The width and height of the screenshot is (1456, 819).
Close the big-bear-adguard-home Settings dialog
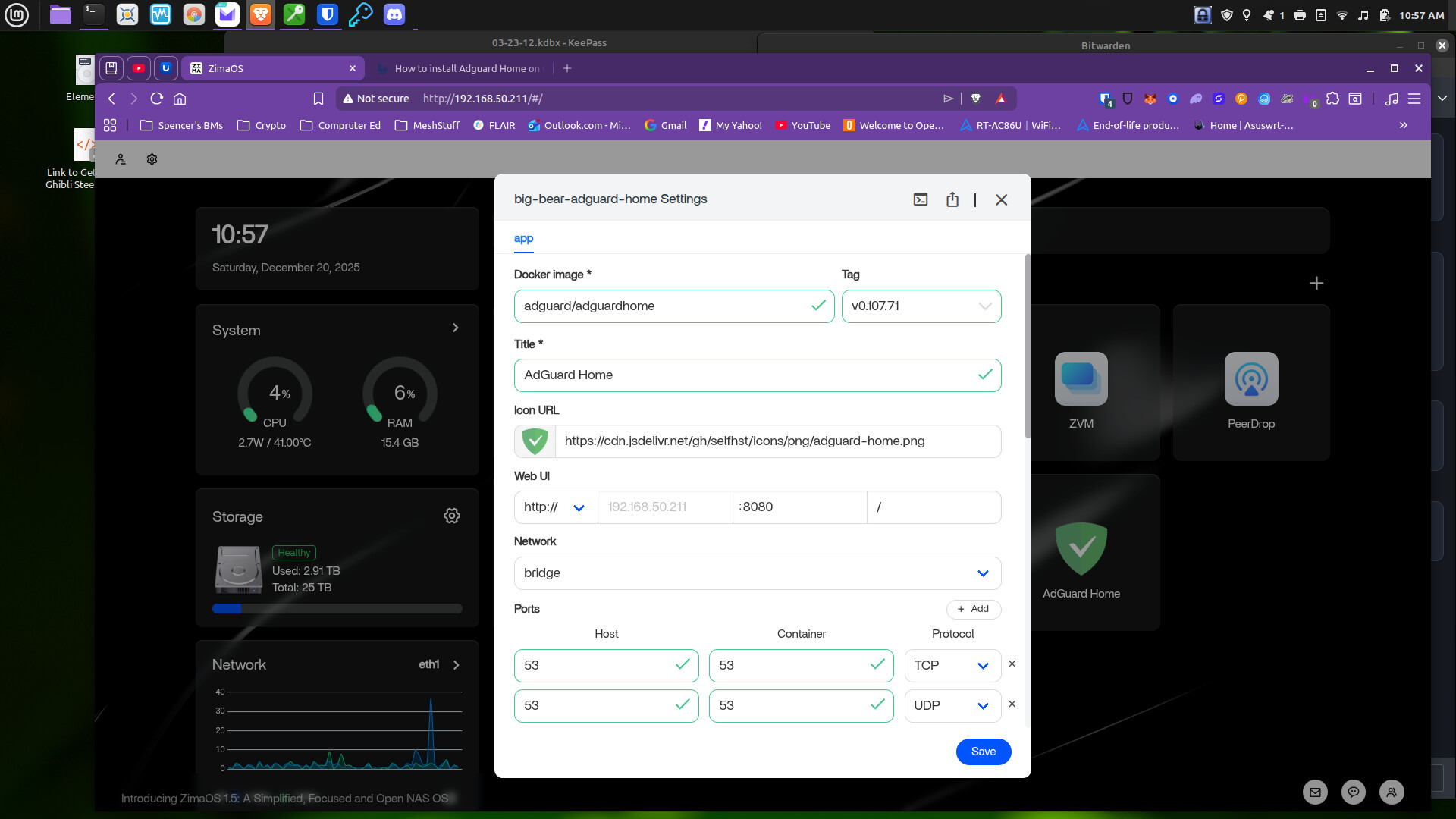coord(1001,199)
